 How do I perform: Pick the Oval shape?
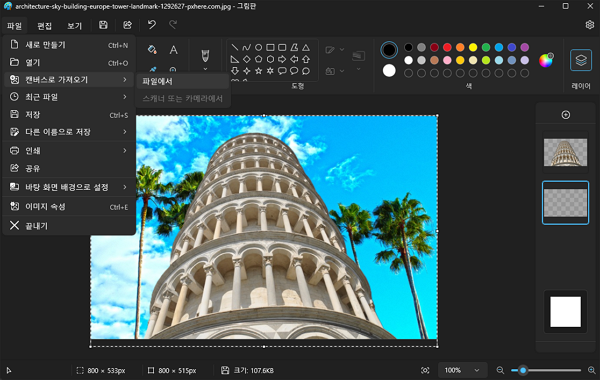click(x=258, y=47)
